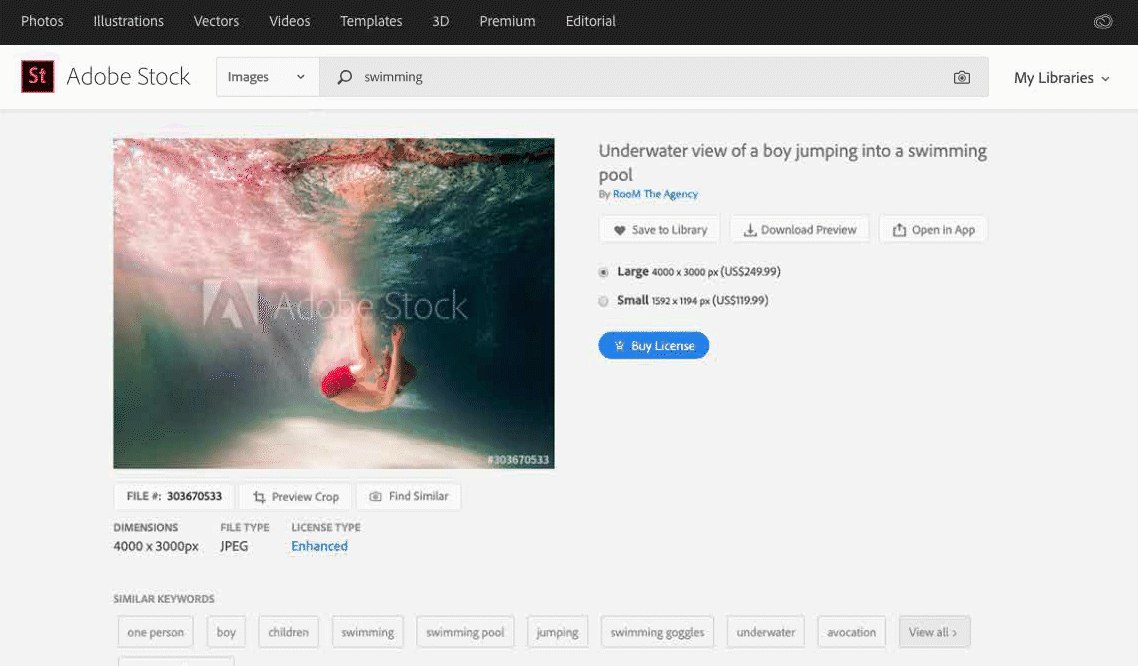Viewport: 1138px width, 666px height.
Task: Click Find Similar camera button
Action: (408, 496)
